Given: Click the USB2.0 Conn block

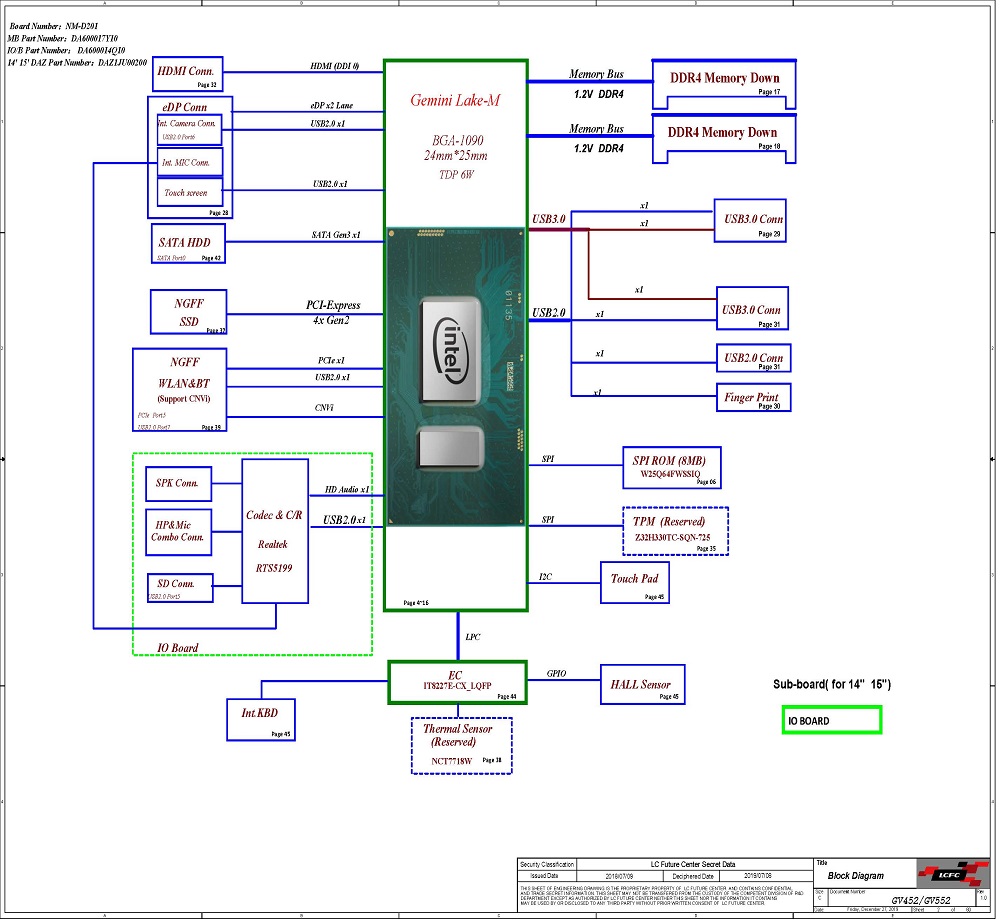Looking at the screenshot, I should (753, 358).
